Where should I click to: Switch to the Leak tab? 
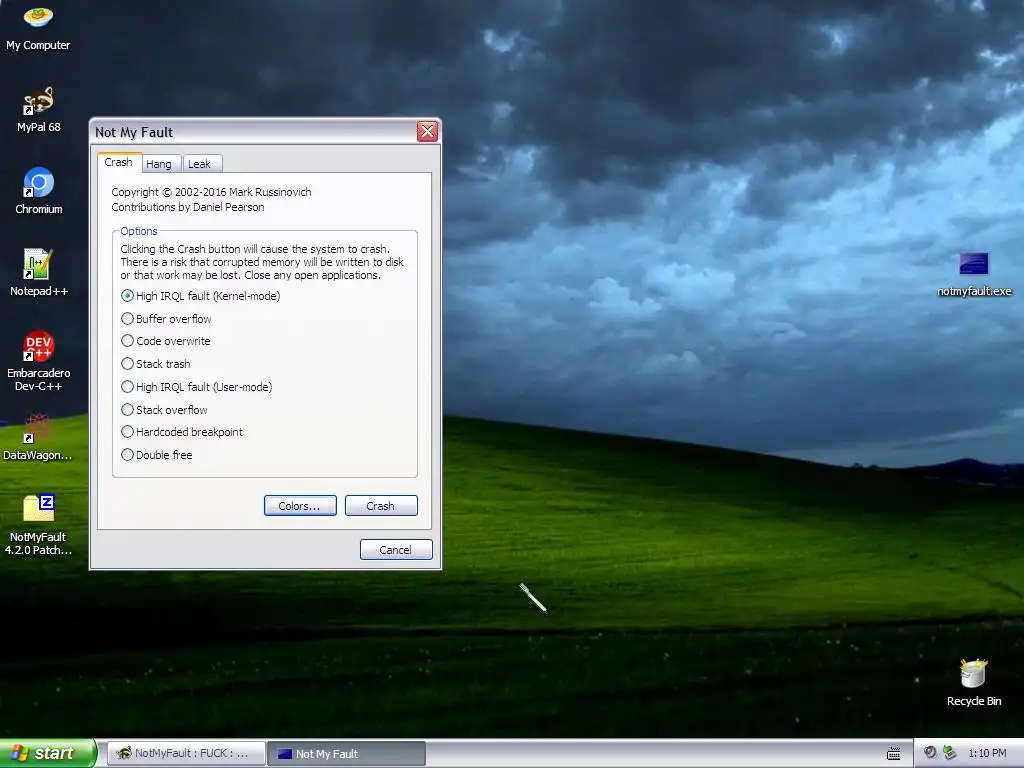click(200, 164)
